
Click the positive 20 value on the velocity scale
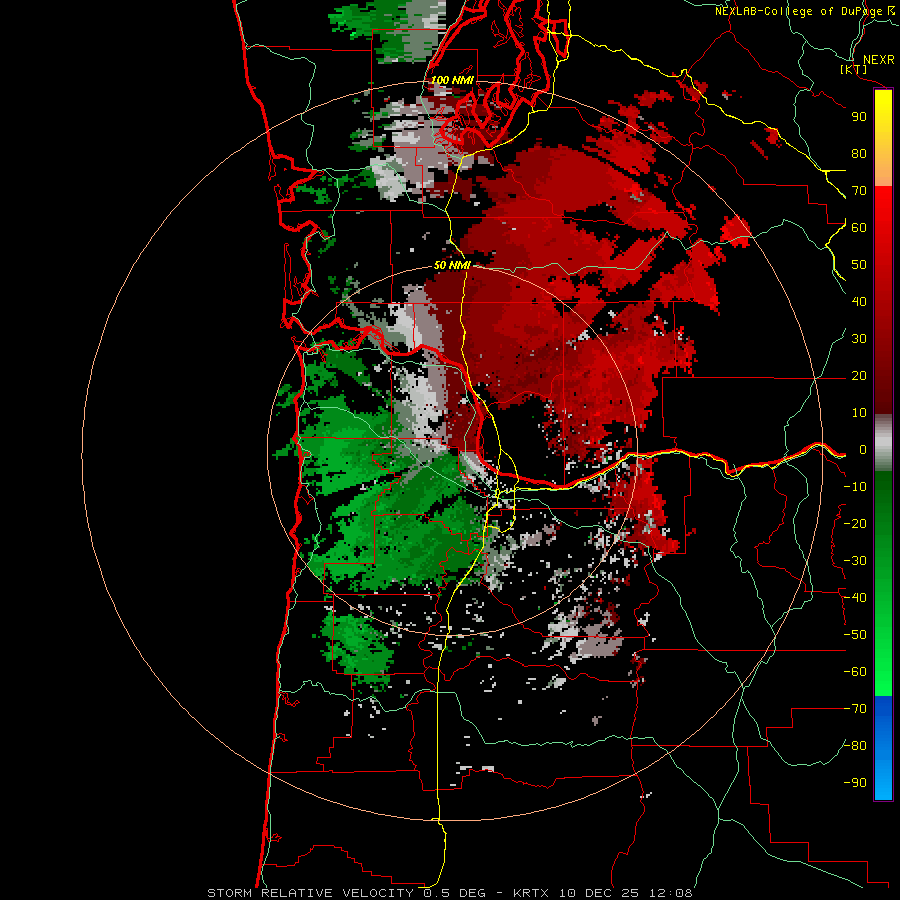click(859, 375)
